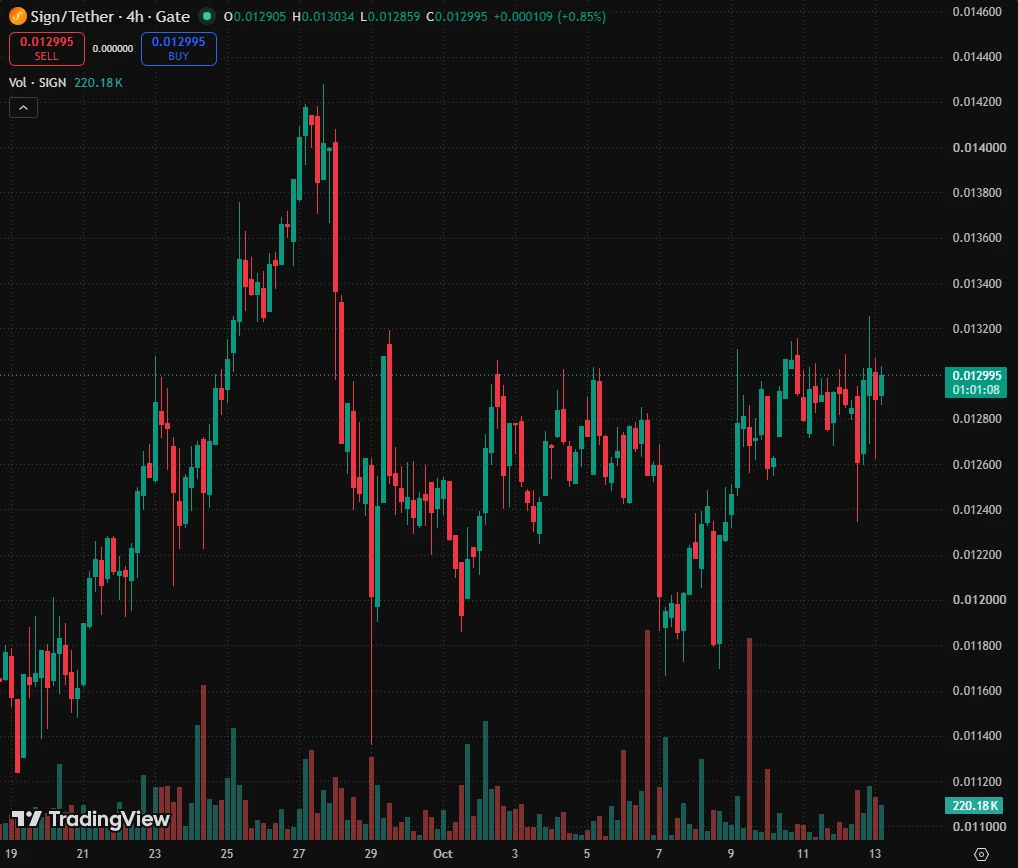Select the Vol · SIGN indicator label
1018x868 pixels.
(38, 82)
